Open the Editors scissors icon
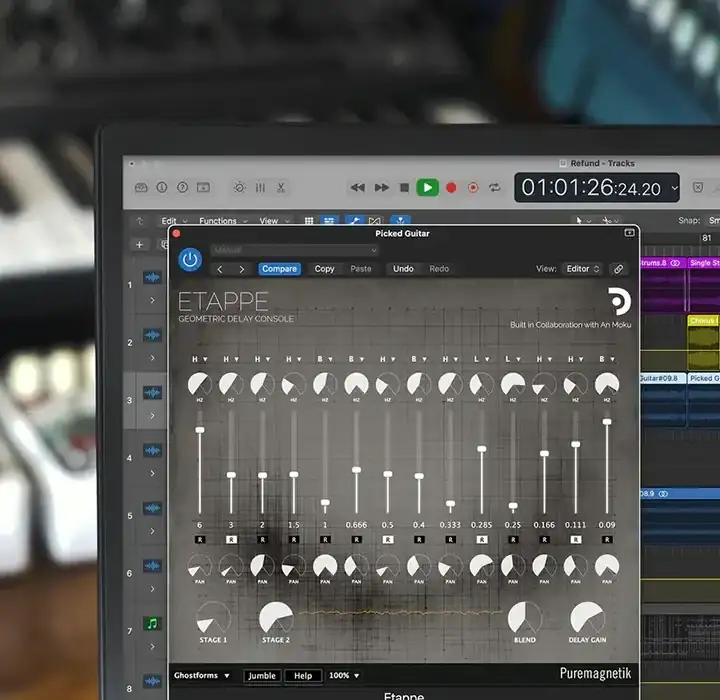Viewport: 720px width, 700px height. [281, 187]
